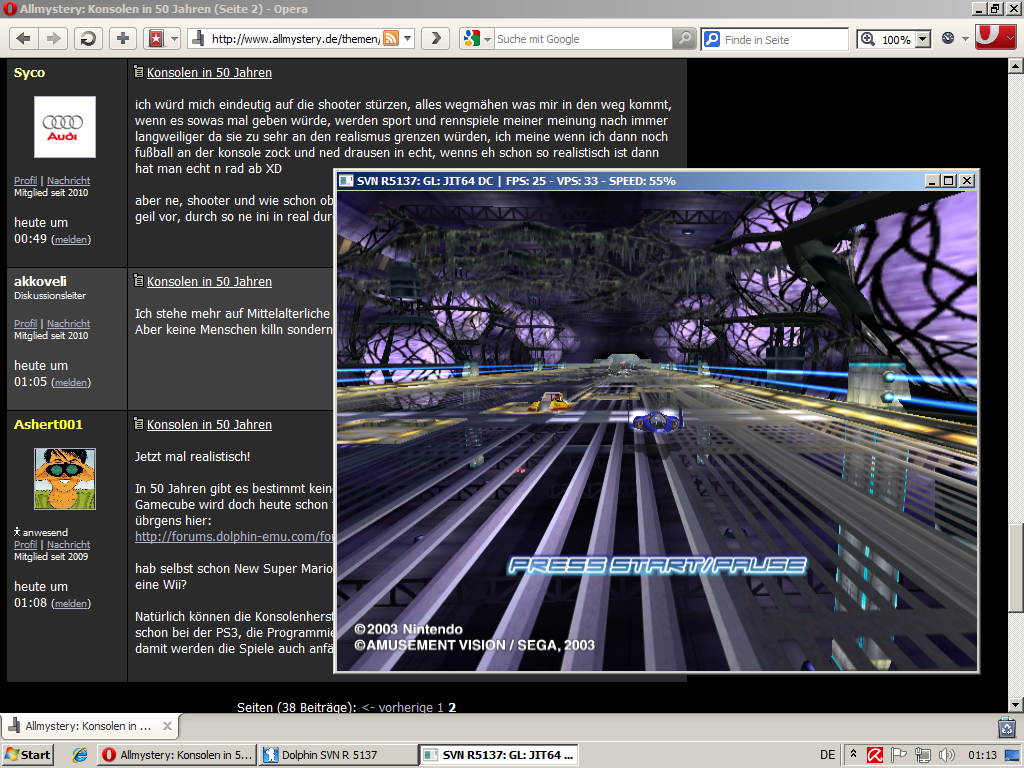Screen dimensions: 1024x768
Task: Click the DE language indicator in the tray
Action: click(827, 755)
